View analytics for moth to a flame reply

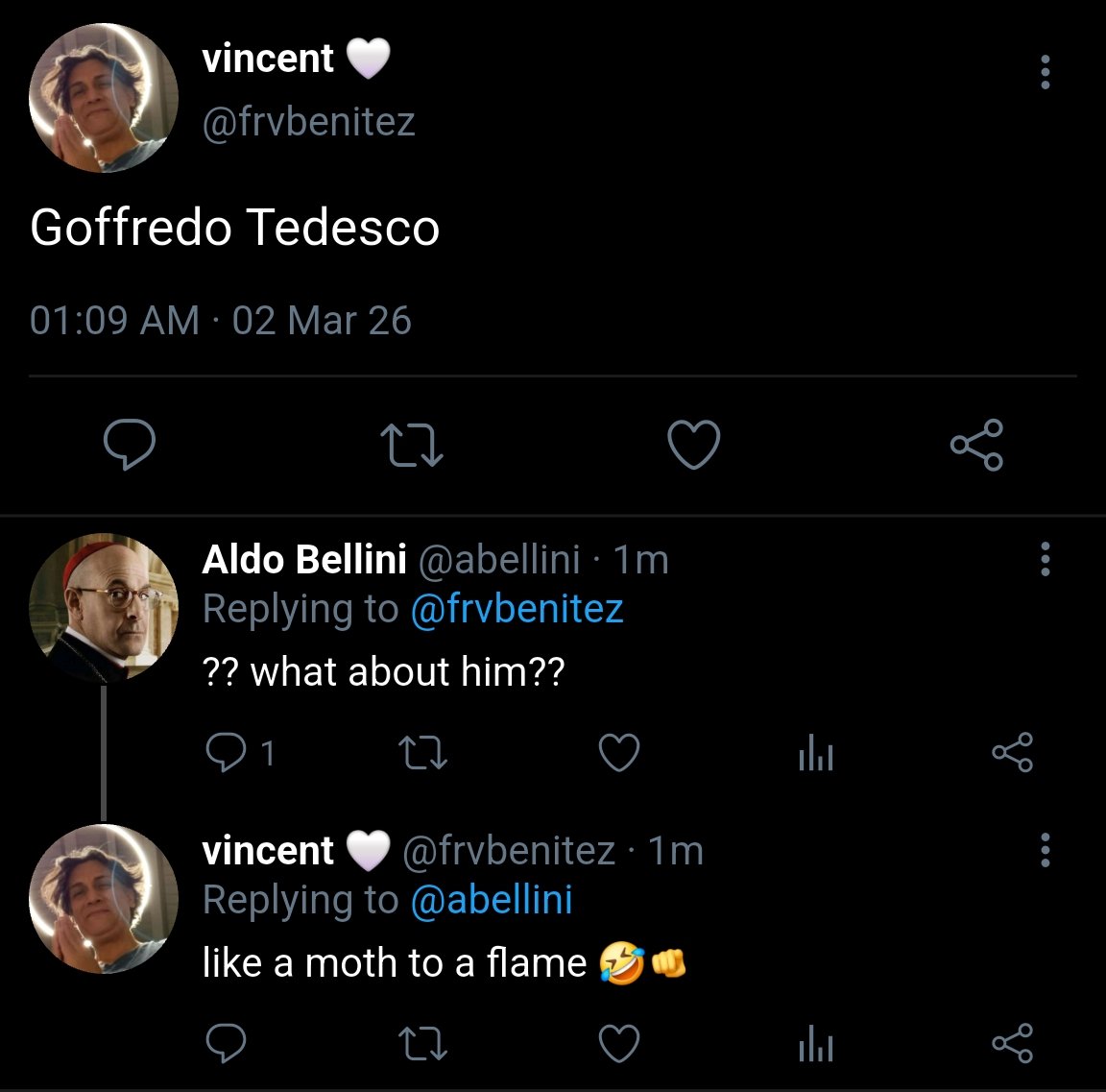click(x=816, y=1043)
